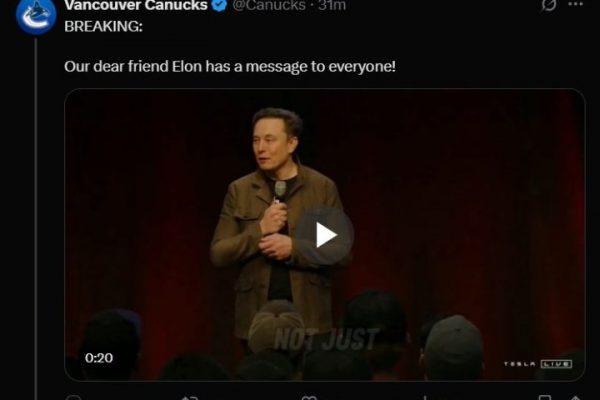This screenshot has height=400, width=600.
Task: Click the repost icon under the video
Action: pos(190,398)
